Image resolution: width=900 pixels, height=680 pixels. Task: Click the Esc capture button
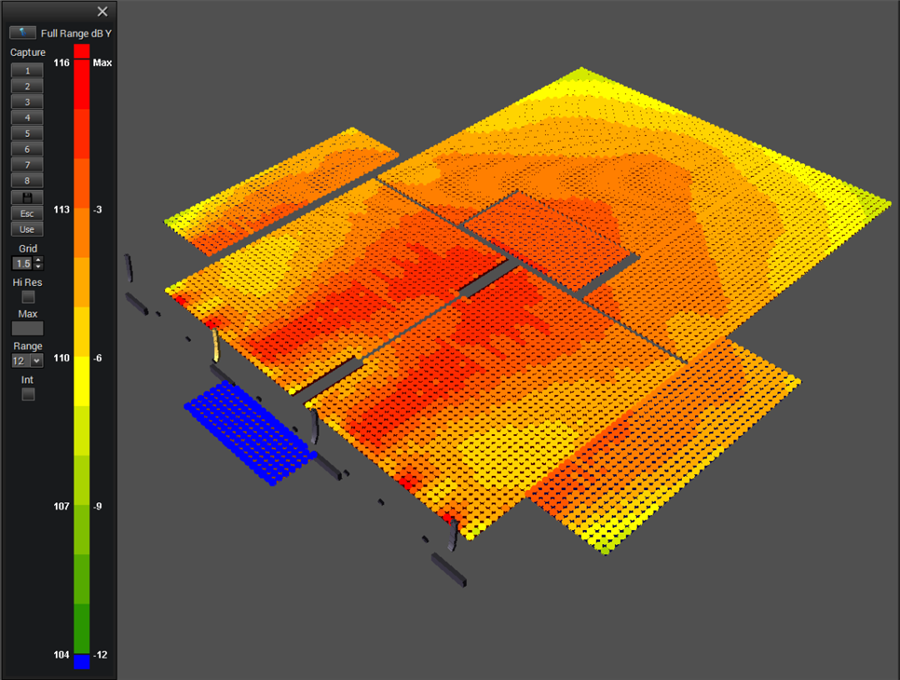coord(27,213)
